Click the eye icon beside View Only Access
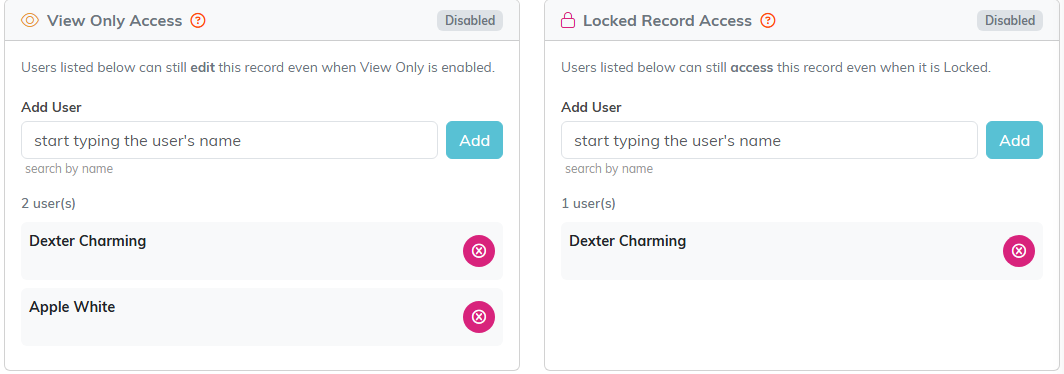The image size is (1064, 374). click(30, 20)
